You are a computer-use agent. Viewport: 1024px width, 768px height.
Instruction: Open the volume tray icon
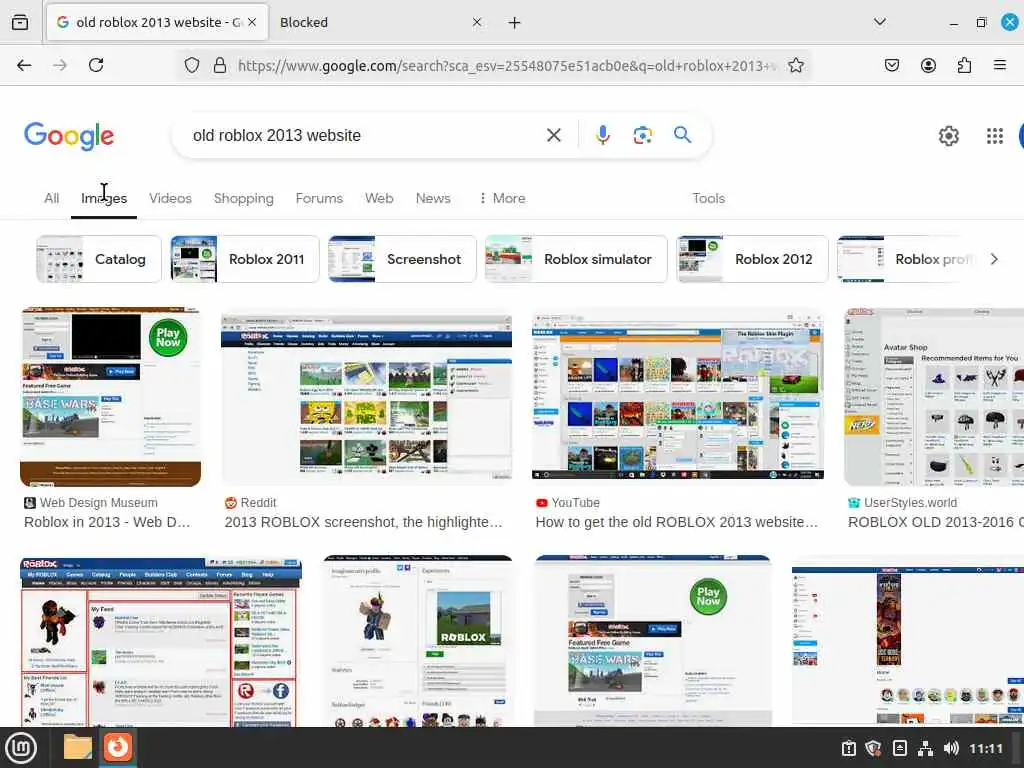coord(951,748)
